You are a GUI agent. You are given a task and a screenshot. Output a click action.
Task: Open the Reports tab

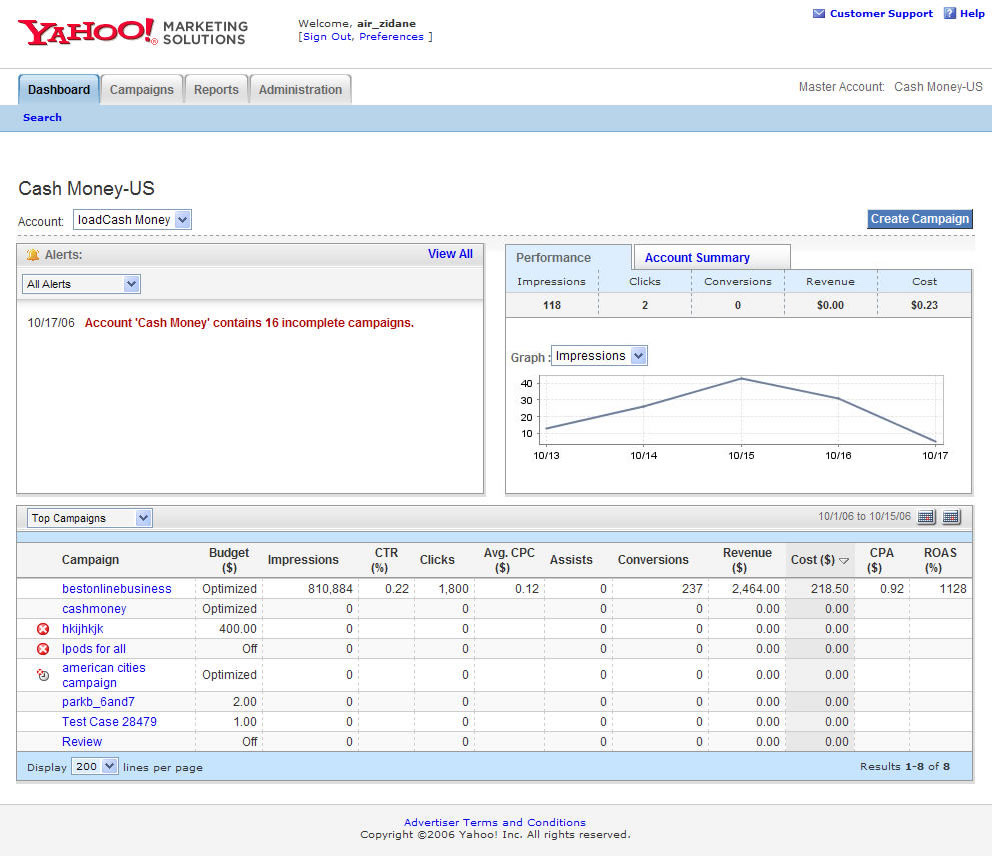point(216,90)
